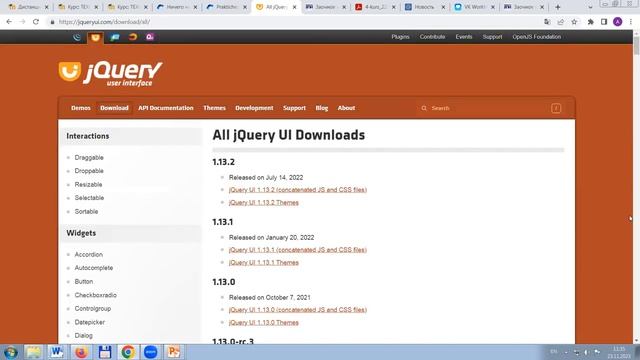This screenshot has height=360, width=640.
Task: Open Autocomplete in the Widgets list
Action: pyautogui.click(x=94, y=268)
